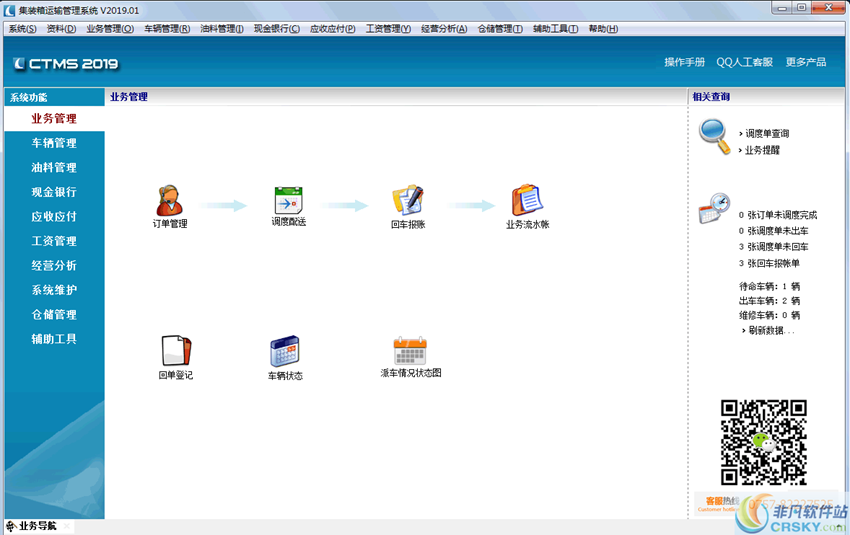
Task: Select 仓储管理 in the sidebar
Action: (54, 314)
